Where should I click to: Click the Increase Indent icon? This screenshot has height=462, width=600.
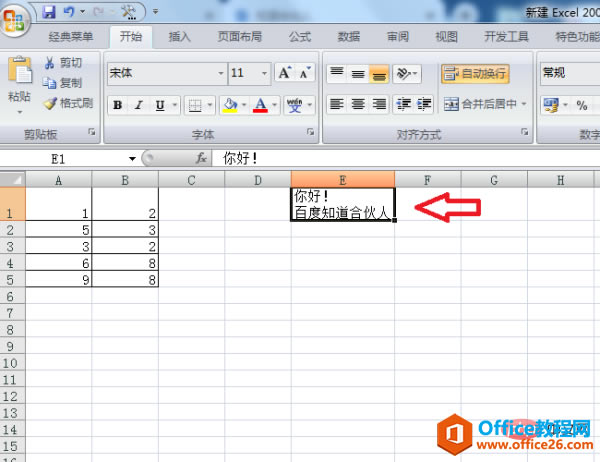coord(424,104)
